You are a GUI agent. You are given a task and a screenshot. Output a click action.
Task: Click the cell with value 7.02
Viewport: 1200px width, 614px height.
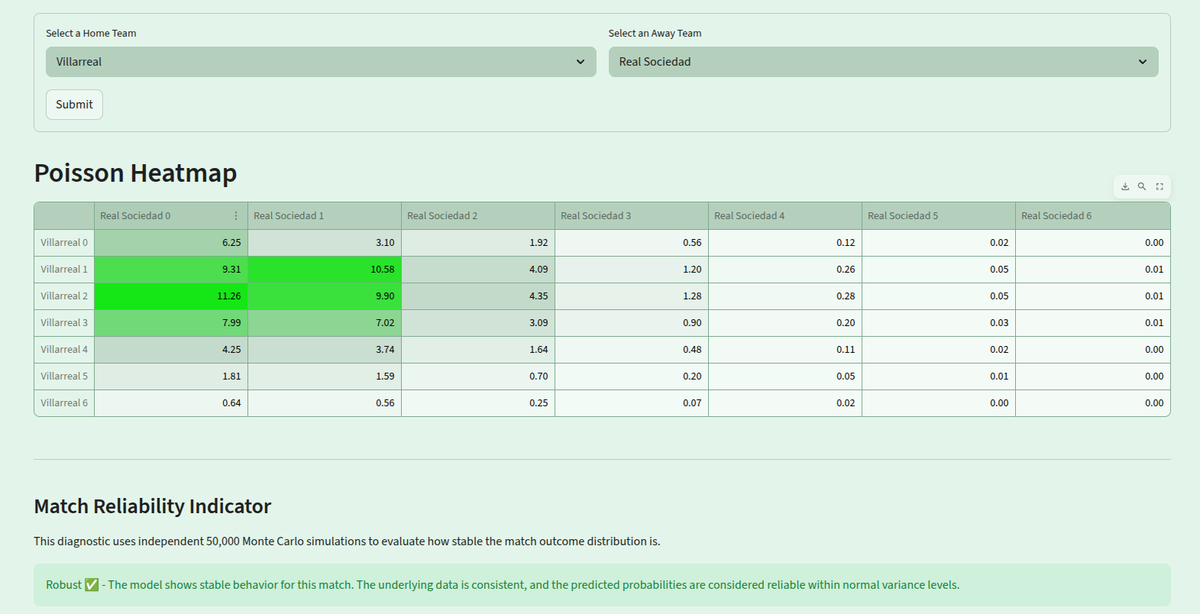[x=324, y=323]
